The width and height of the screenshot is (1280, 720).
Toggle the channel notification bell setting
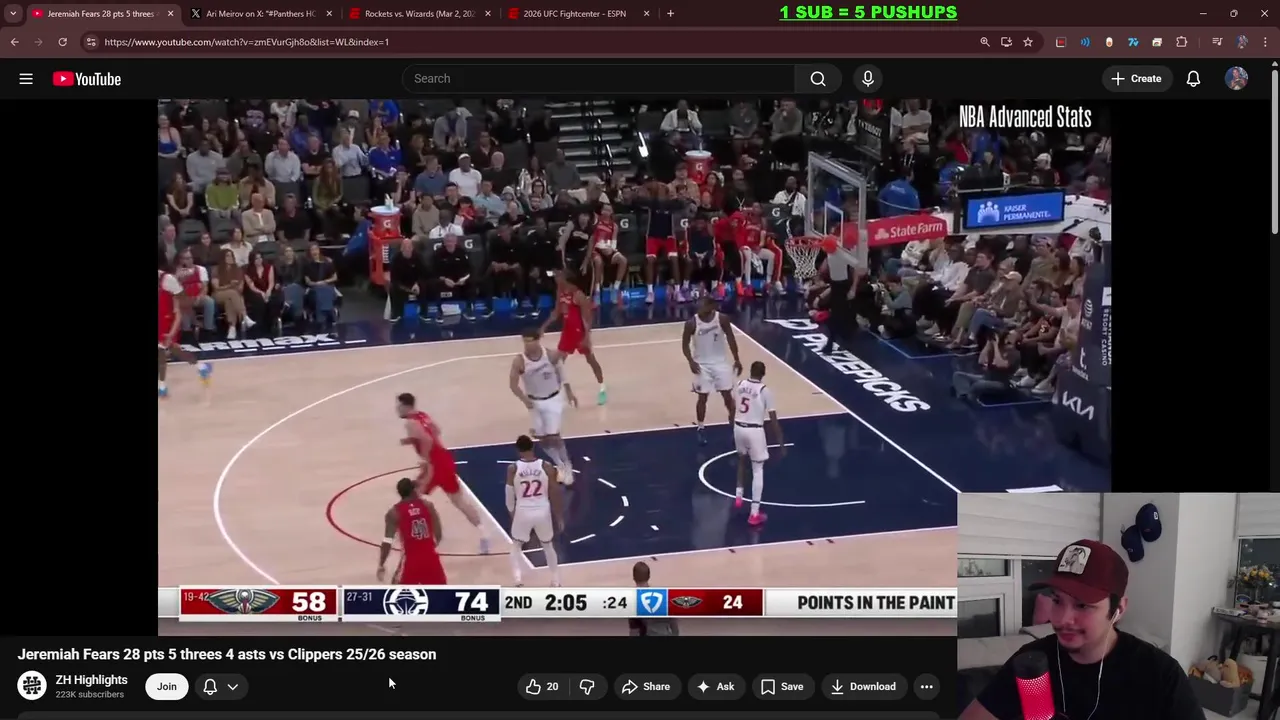click(210, 687)
